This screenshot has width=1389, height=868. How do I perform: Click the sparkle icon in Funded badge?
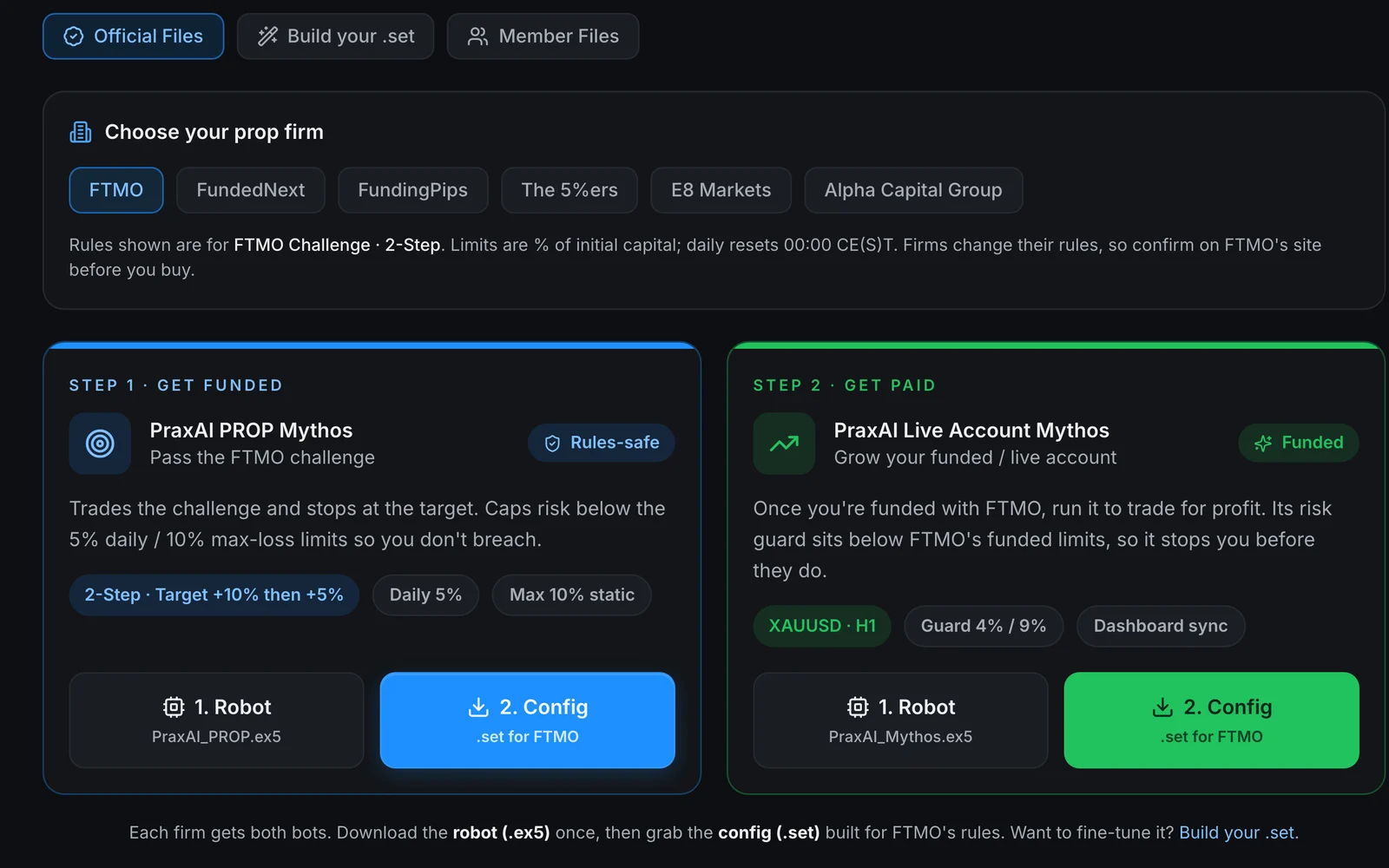[x=1263, y=444]
